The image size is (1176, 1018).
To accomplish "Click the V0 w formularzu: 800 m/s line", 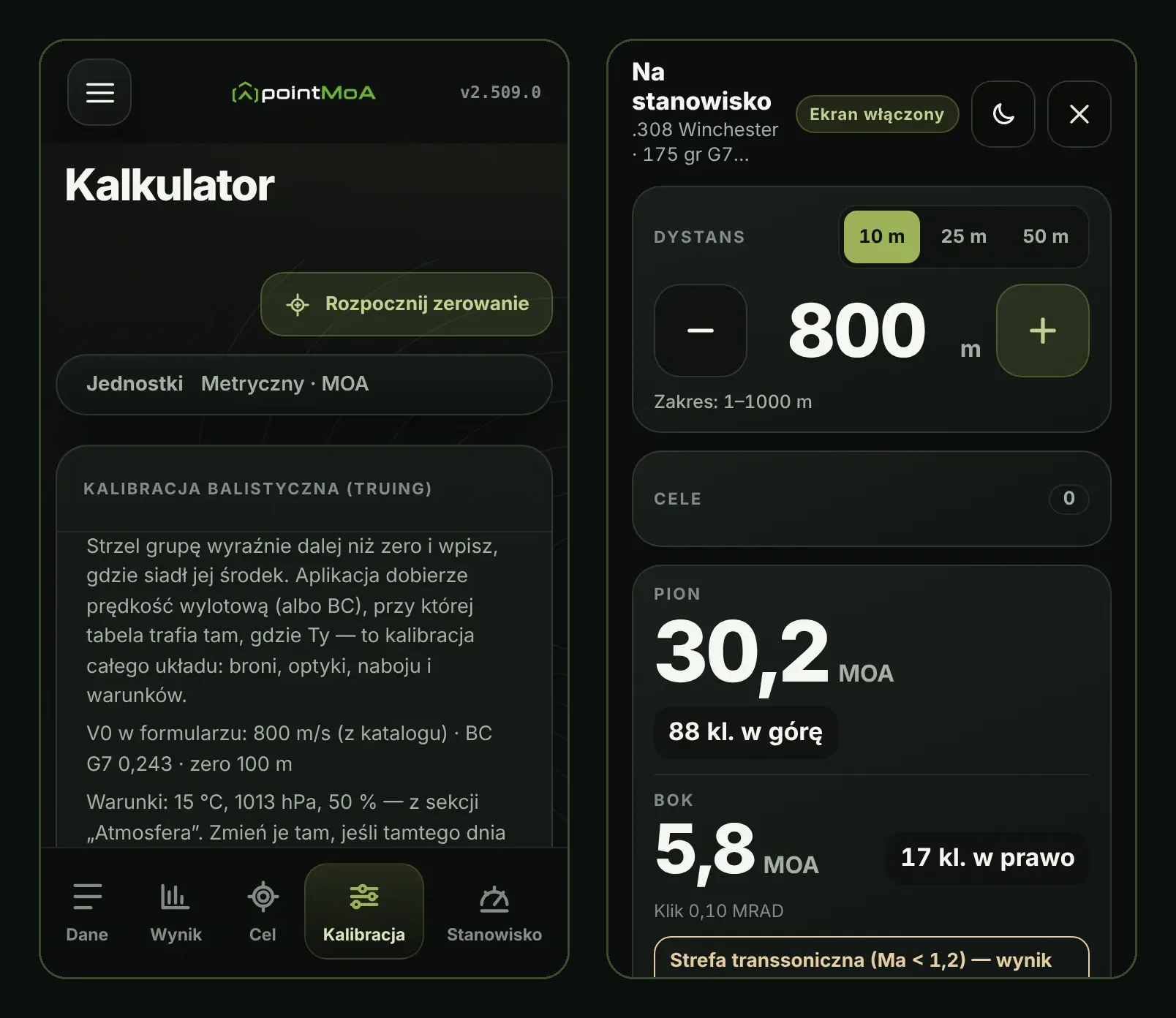I will (290, 749).
